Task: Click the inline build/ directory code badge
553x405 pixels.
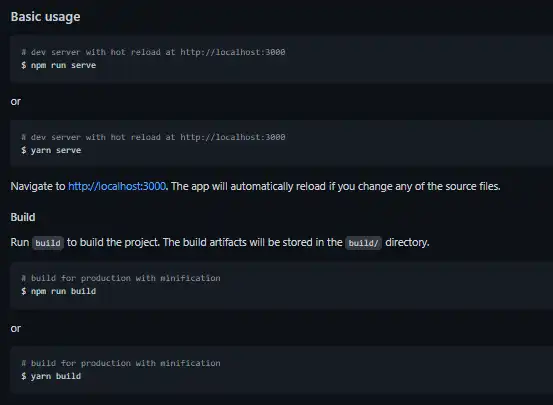Action: coord(363,243)
